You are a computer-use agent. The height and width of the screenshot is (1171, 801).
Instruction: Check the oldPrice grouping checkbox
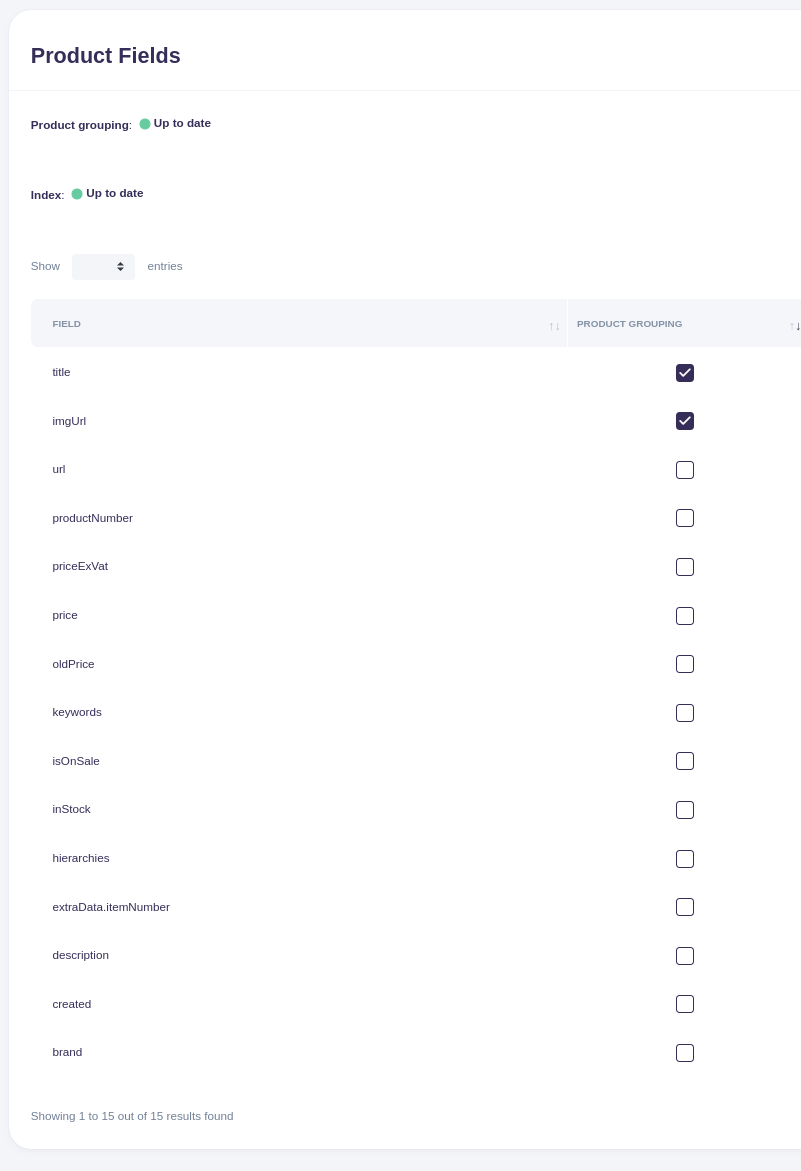[x=685, y=664]
